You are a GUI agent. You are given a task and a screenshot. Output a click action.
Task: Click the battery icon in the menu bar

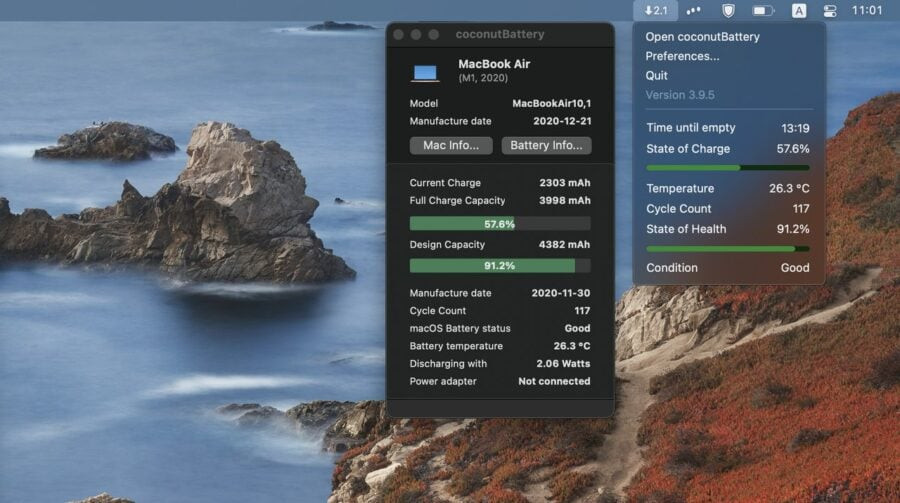click(x=763, y=10)
